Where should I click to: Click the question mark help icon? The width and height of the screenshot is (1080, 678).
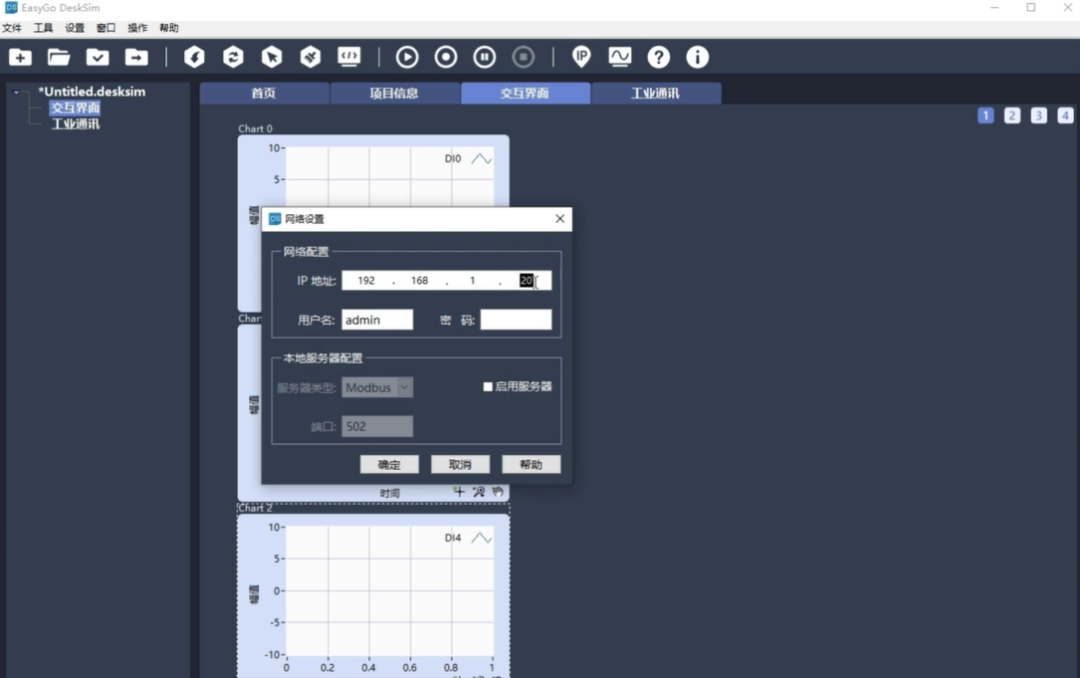click(x=658, y=57)
